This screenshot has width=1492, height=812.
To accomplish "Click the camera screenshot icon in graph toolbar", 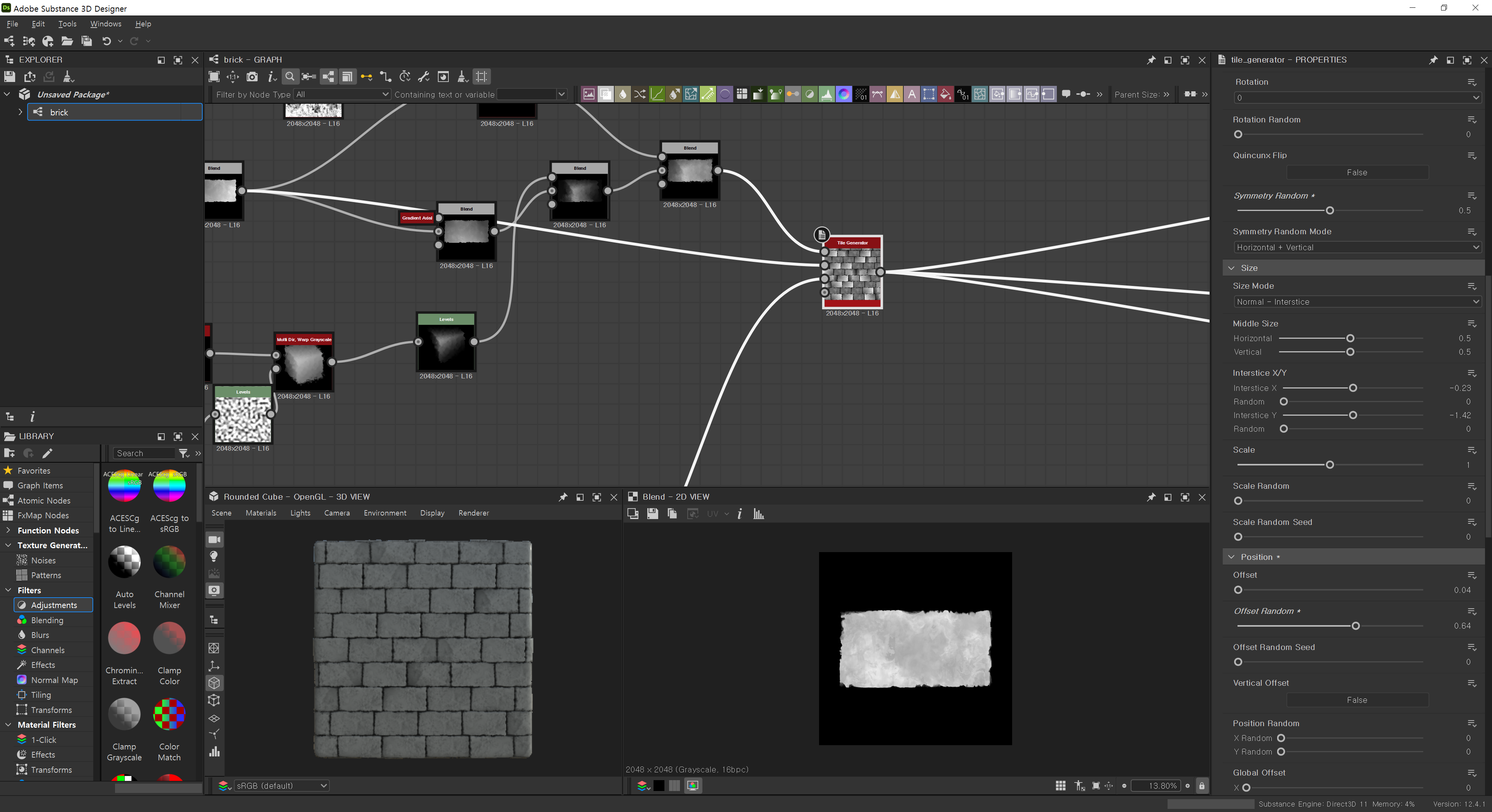I will (x=252, y=77).
